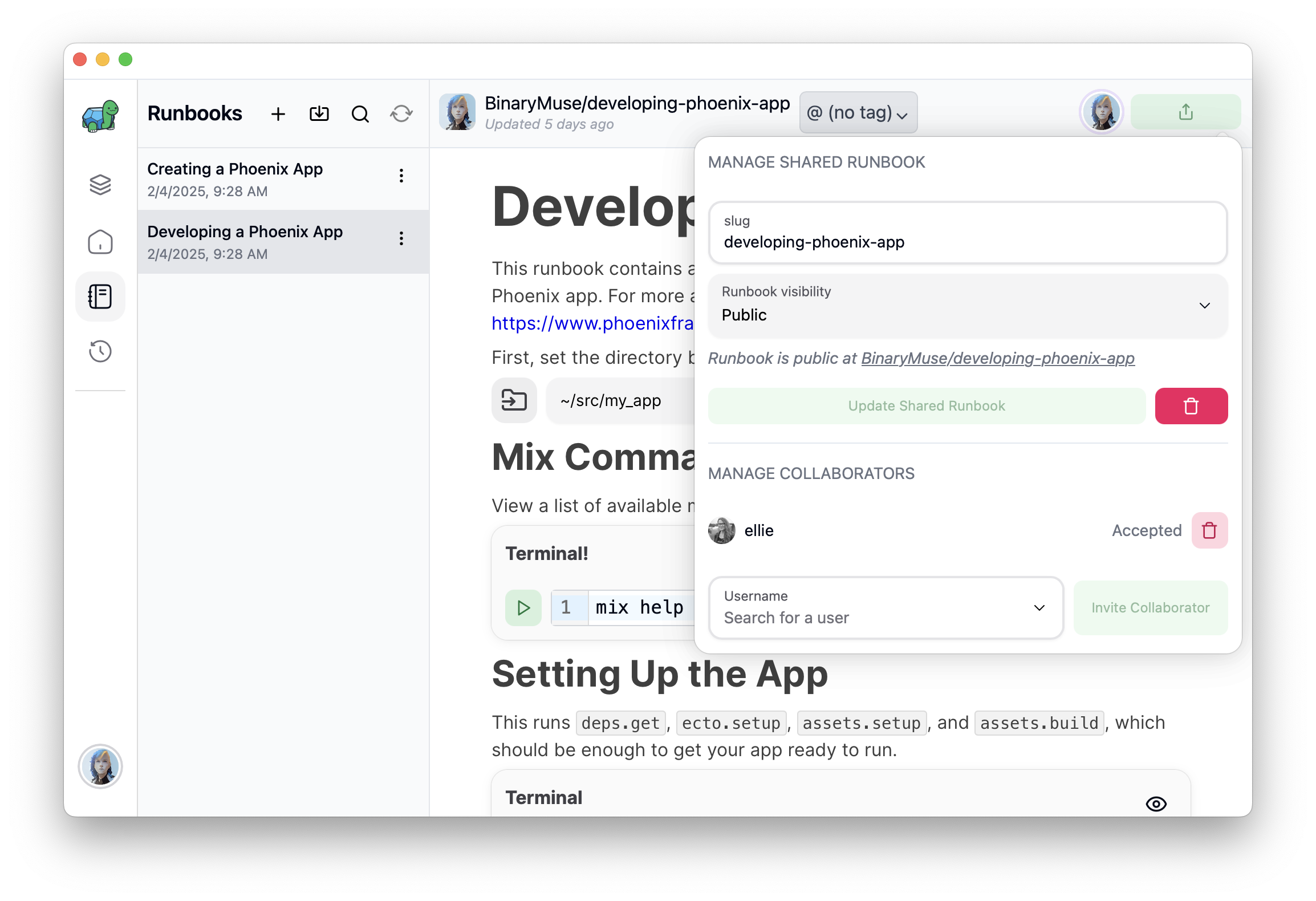Click ellie's collaborator avatar
Screen dimensions: 1316x901
[722, 530]
